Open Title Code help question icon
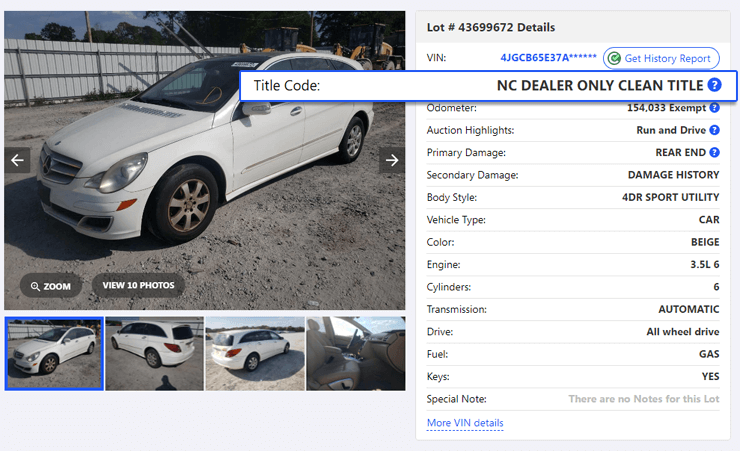Viewport: 740px width, 451px height. (715, 85)
